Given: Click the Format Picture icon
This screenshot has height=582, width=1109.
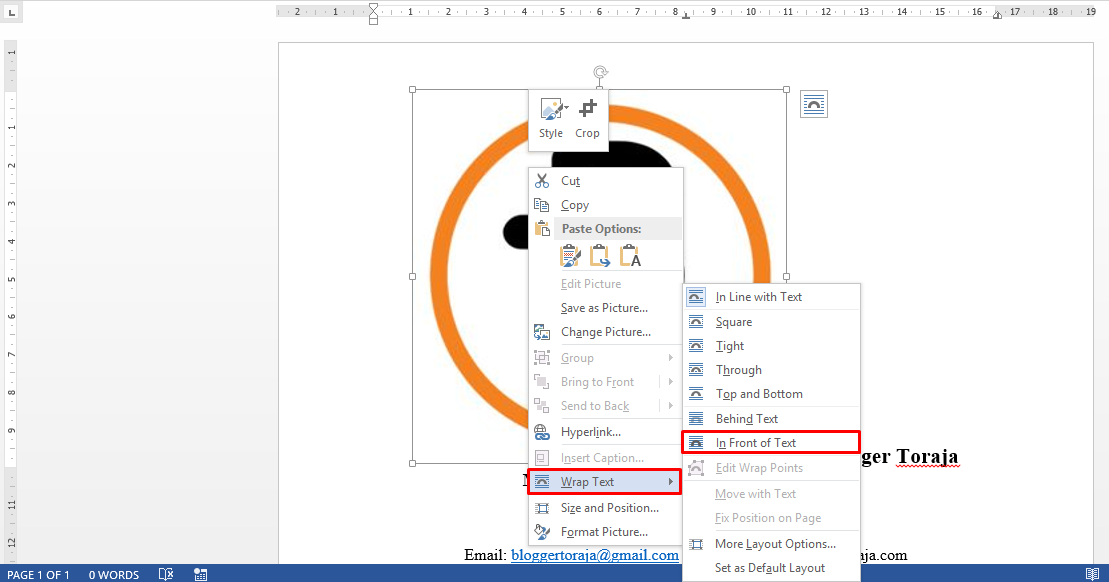Looking at the screenshot, I should click(542, 532).
